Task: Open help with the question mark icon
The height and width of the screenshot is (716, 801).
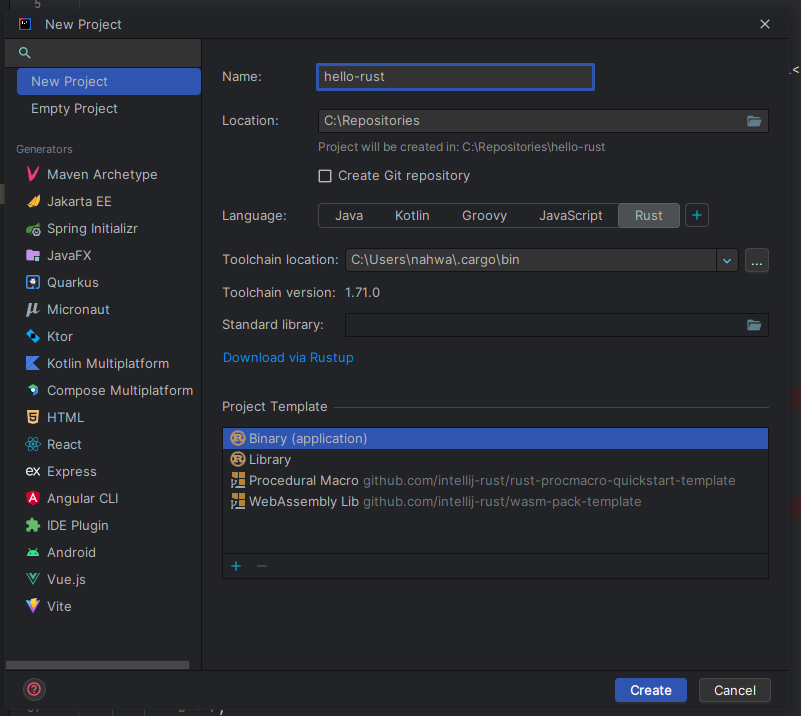Action: [x=34, y=689]
